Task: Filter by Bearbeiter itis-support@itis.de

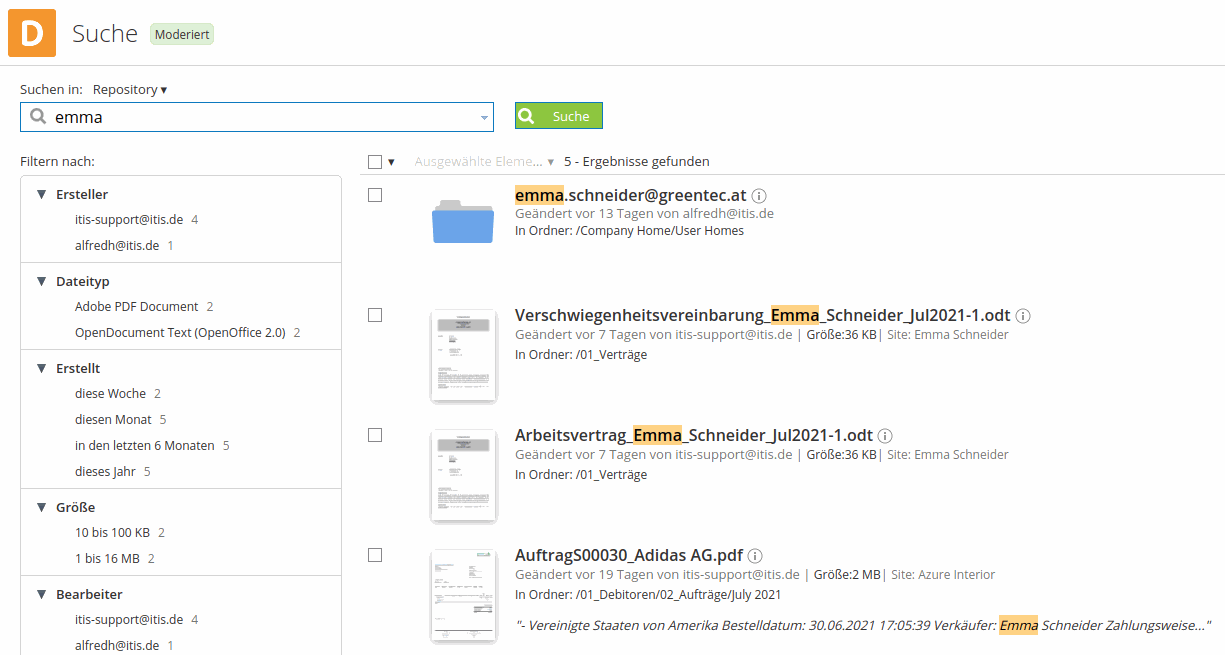Action: (x=129, y=620)
